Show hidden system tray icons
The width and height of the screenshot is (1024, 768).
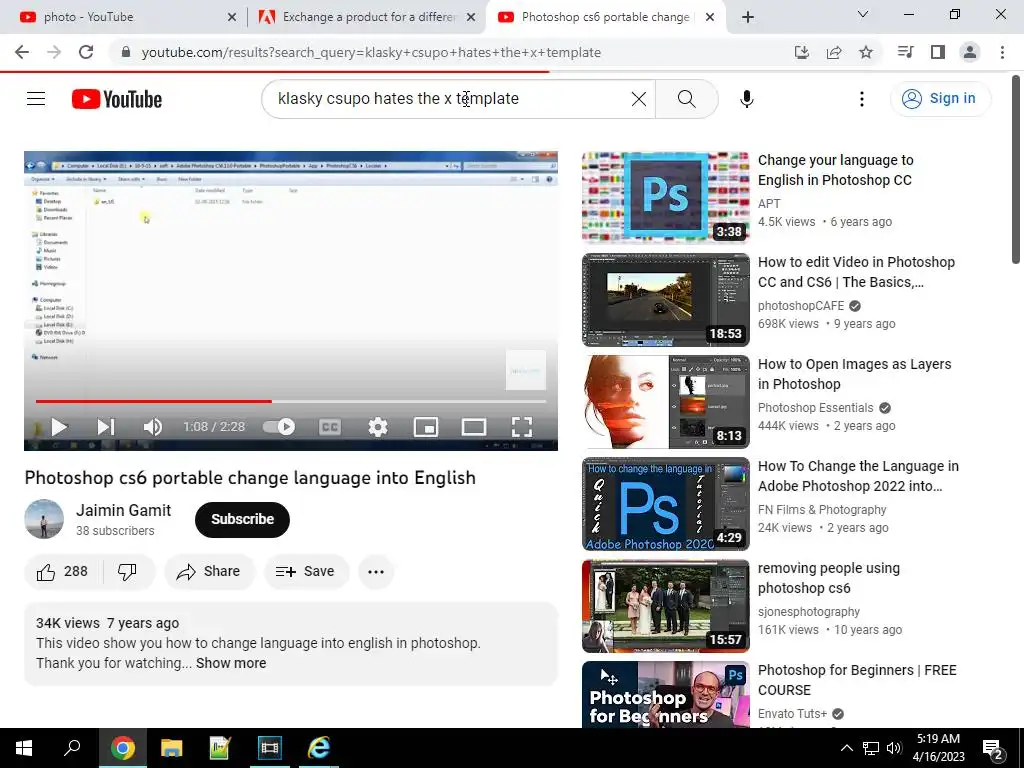point(846,748)
